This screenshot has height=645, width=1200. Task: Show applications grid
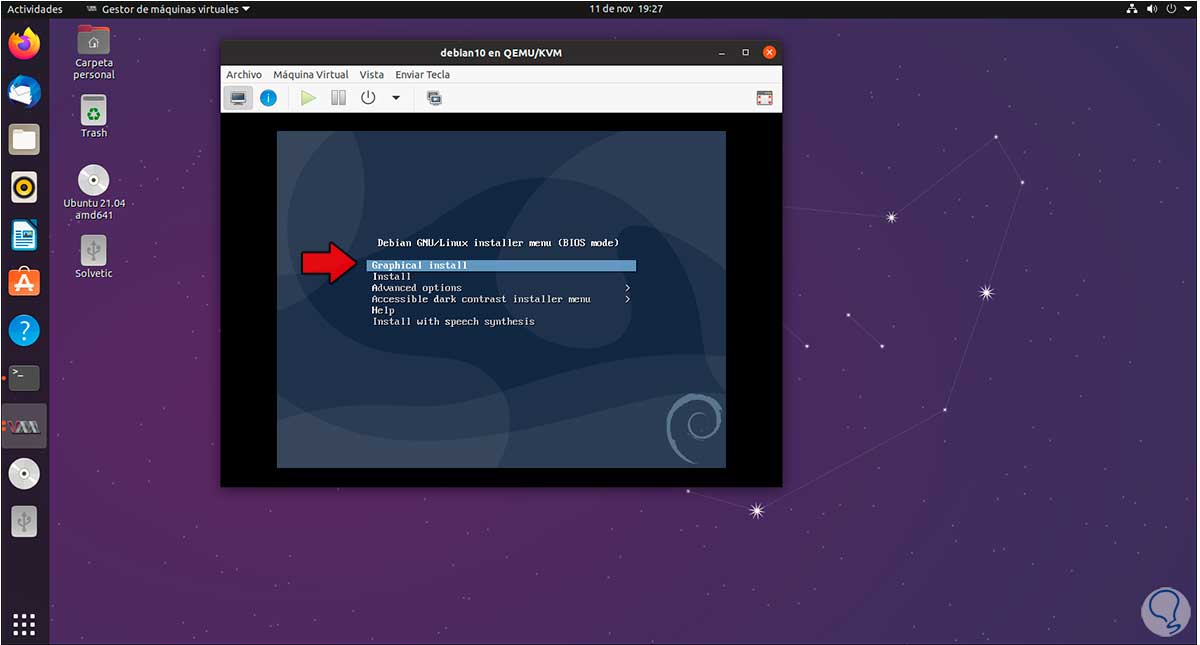(x=24, y=625)
